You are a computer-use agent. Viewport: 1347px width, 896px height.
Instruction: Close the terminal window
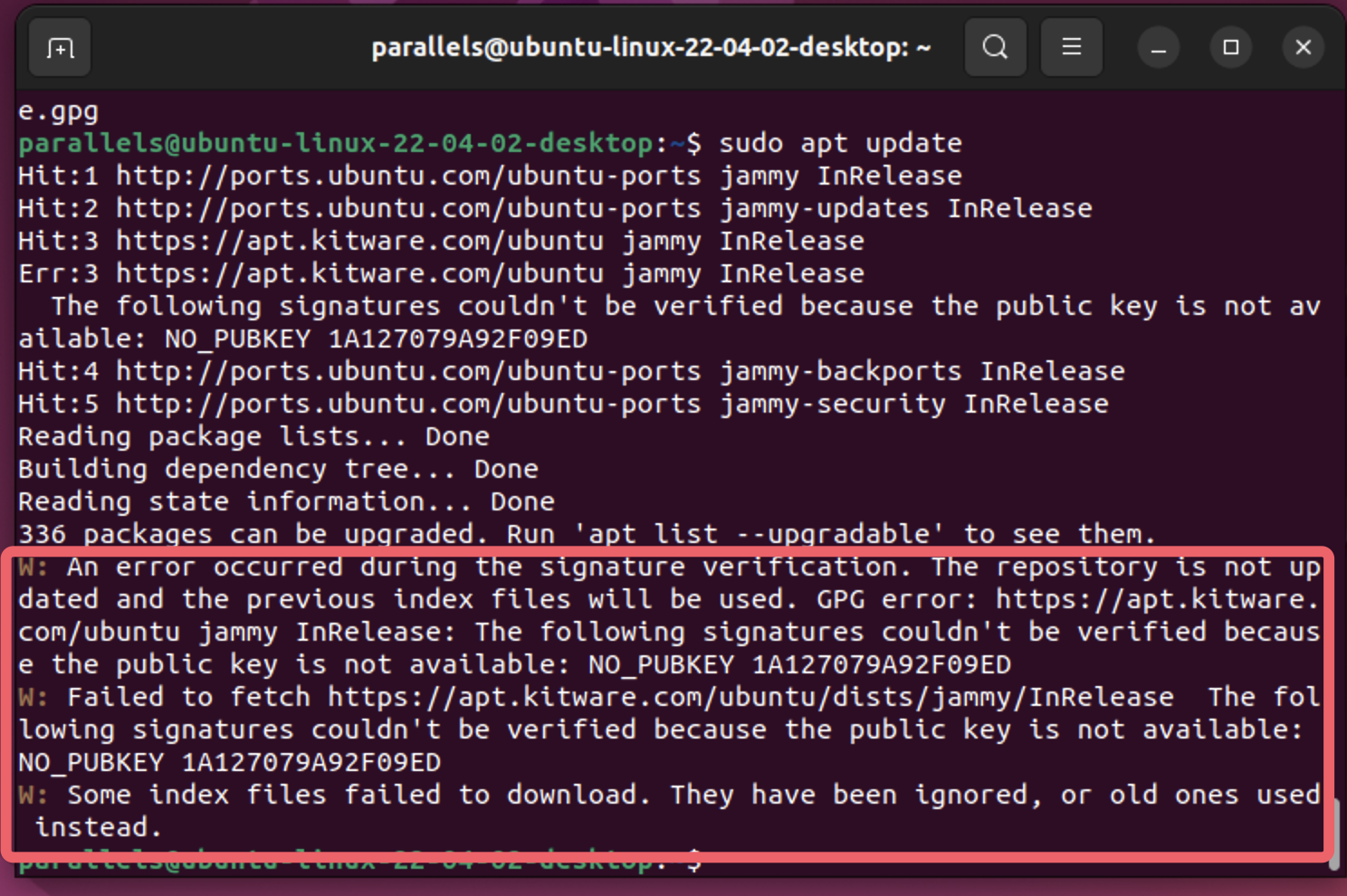click(x=1303, y=48)
